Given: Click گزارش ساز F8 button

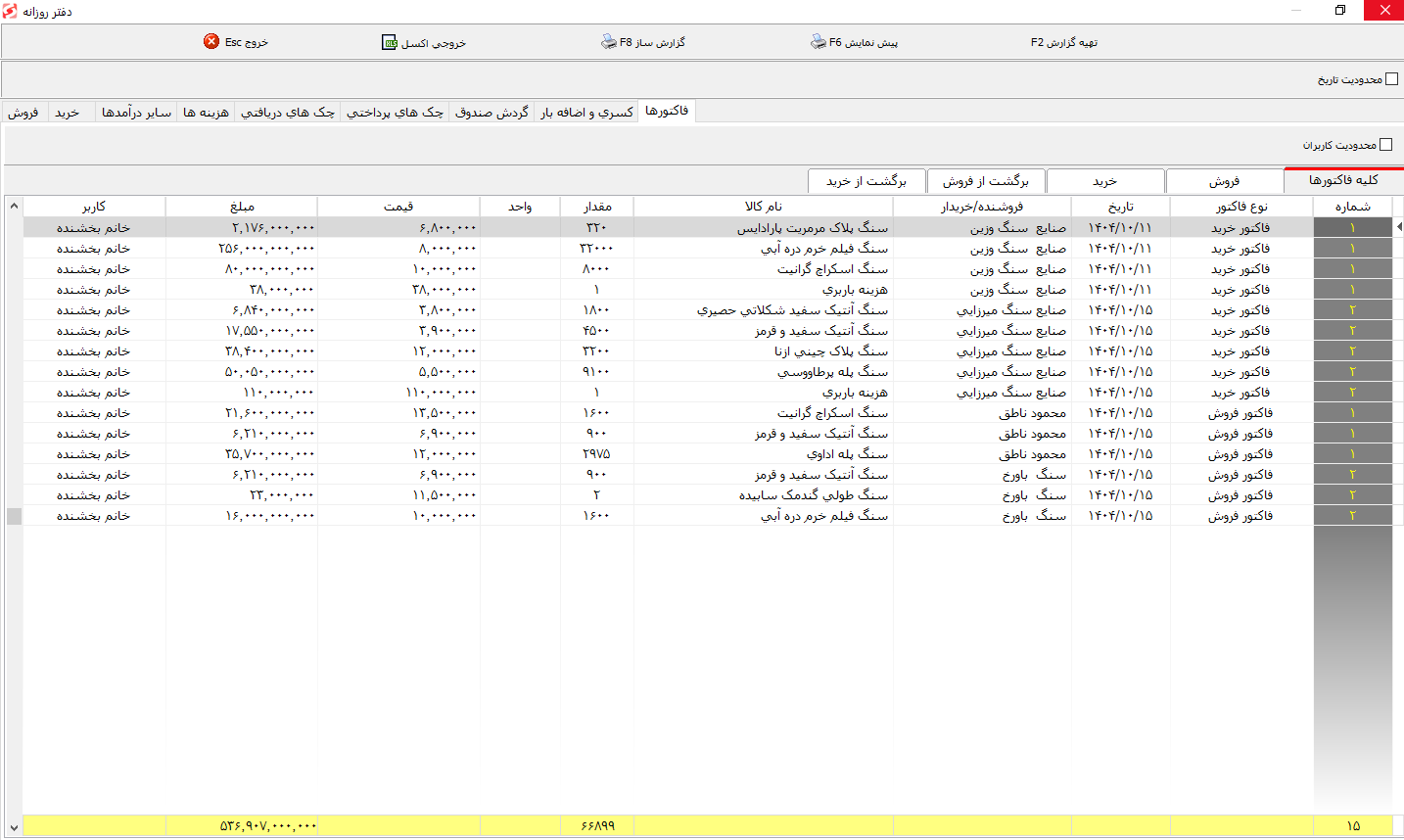Looking at the screenshot, I should point(643,42).
